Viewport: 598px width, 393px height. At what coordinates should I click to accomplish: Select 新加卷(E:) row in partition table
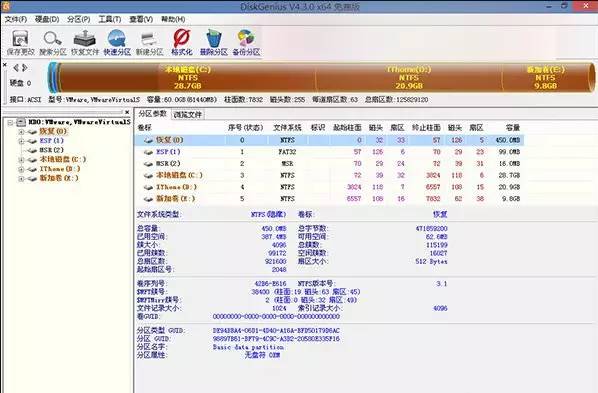(x=329, y=199)
